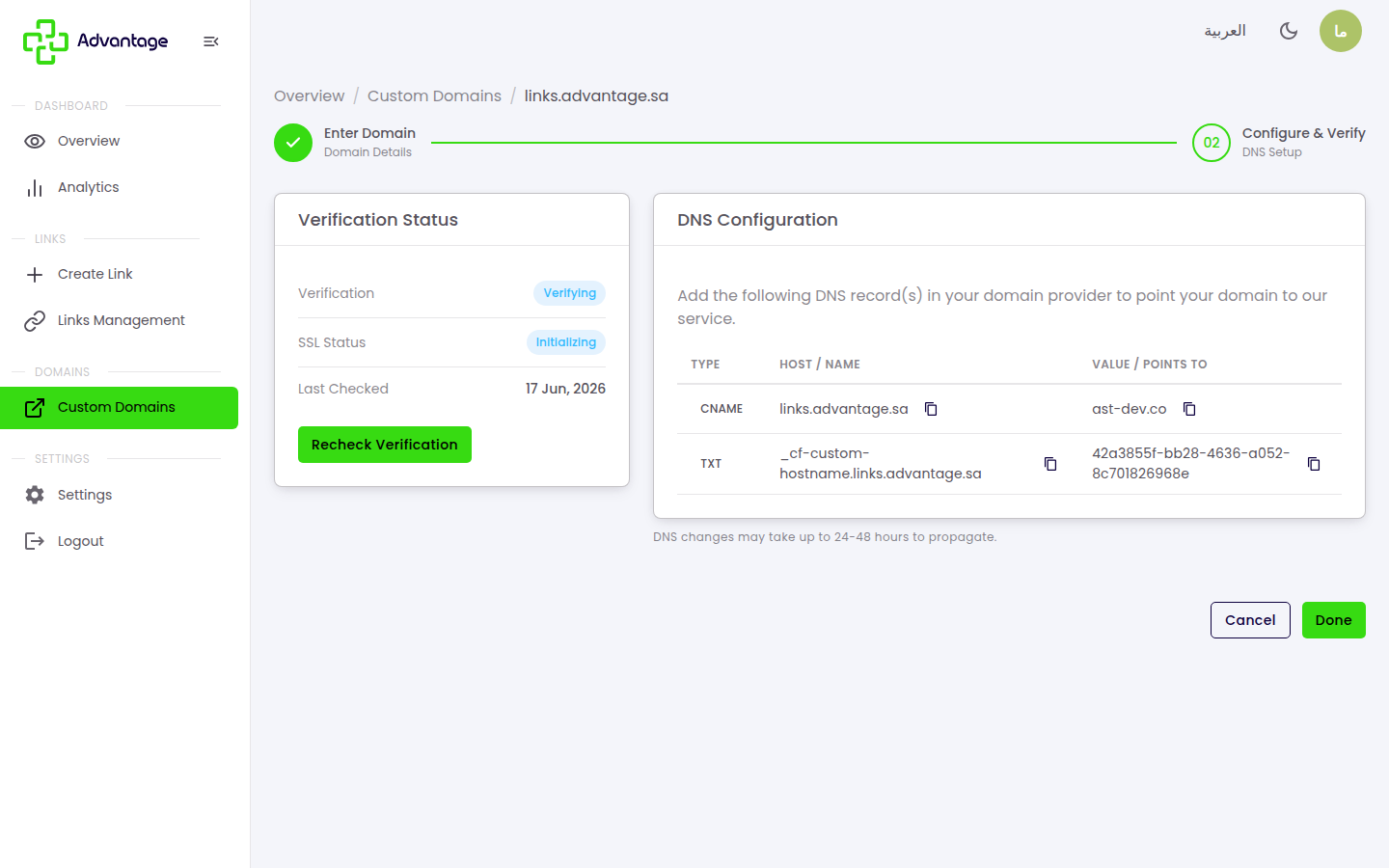Open Settings from the sidebar
This screenshot has width=1389, height=868.
coord(120,495)
